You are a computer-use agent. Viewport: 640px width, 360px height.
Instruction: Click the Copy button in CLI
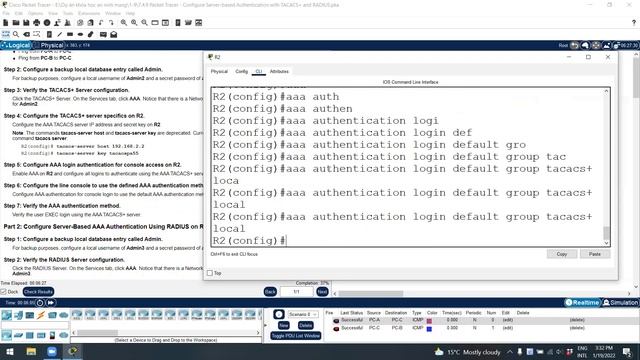562,254
